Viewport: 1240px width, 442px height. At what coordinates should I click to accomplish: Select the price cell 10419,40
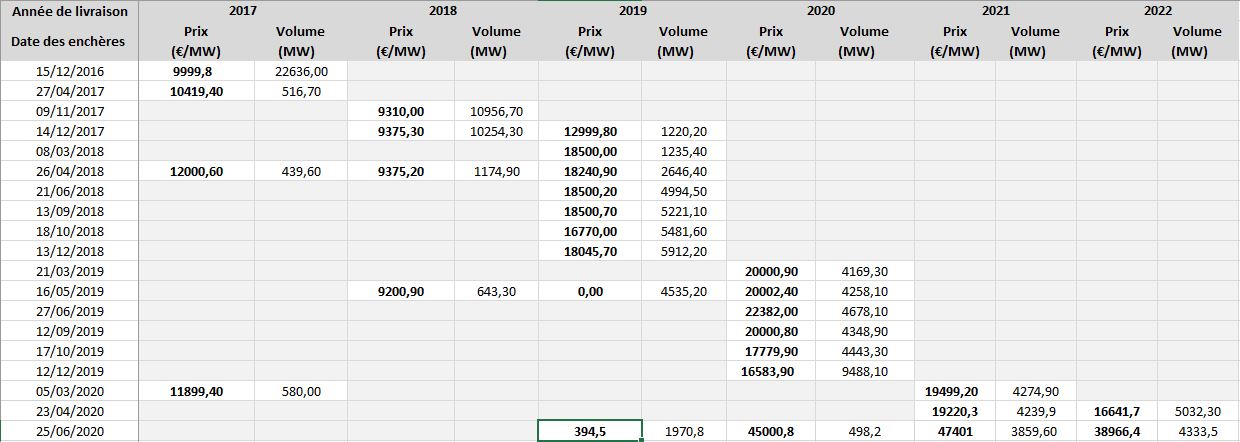tap(197, 91)
